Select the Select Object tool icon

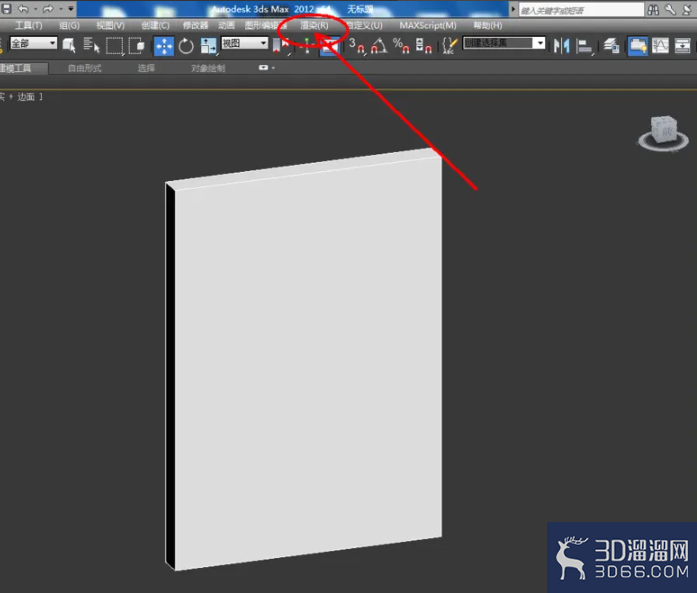[69, 45]
